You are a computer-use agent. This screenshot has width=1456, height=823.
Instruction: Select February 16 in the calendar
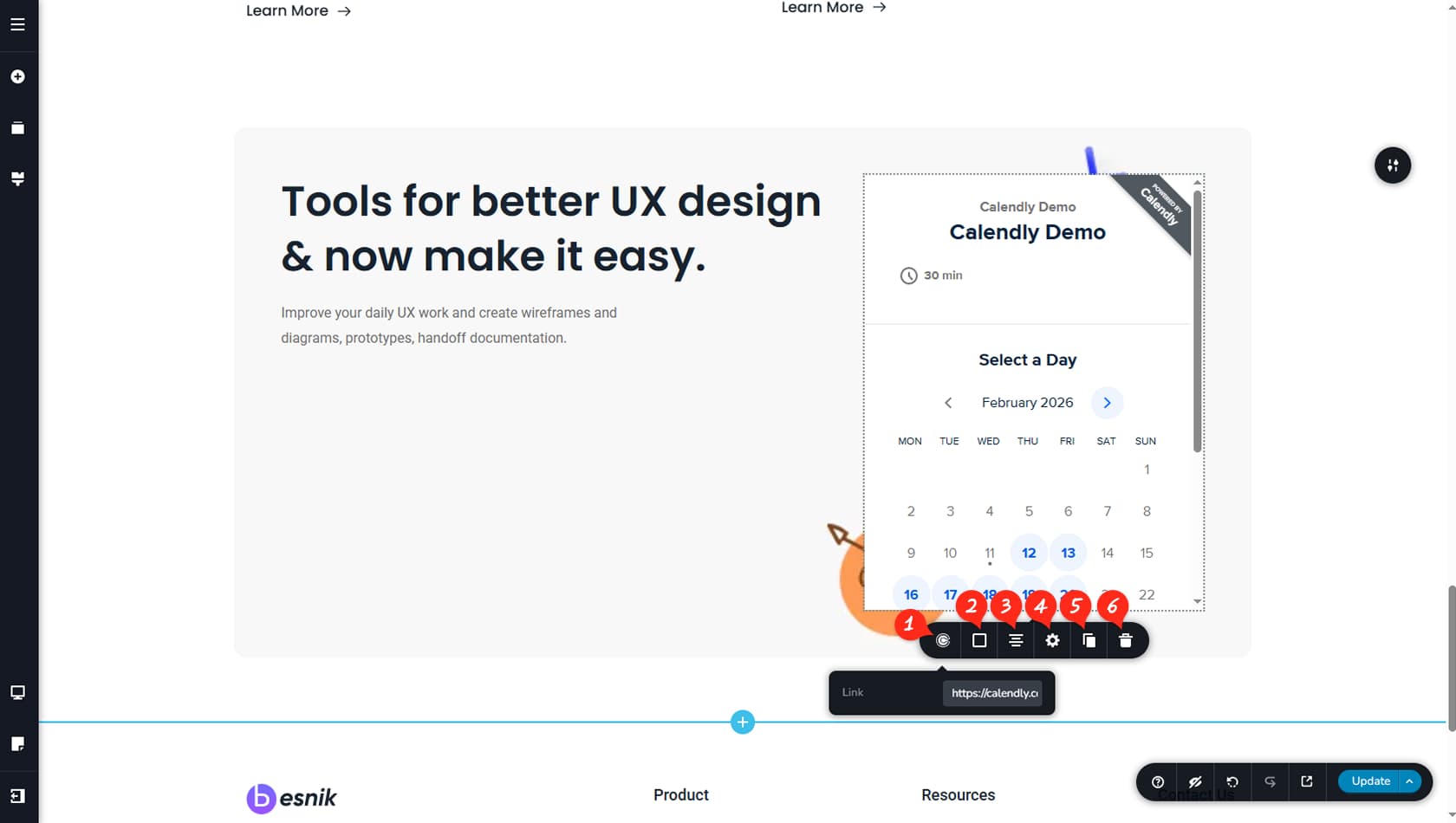pos(911,594)
